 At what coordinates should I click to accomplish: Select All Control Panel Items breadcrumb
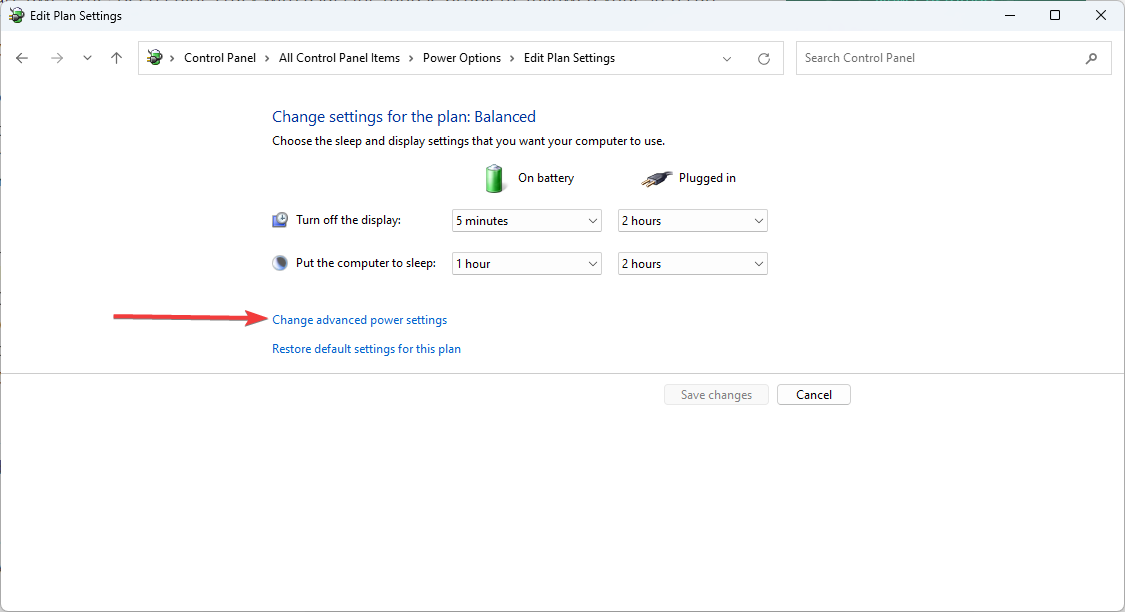coord(339,58)
